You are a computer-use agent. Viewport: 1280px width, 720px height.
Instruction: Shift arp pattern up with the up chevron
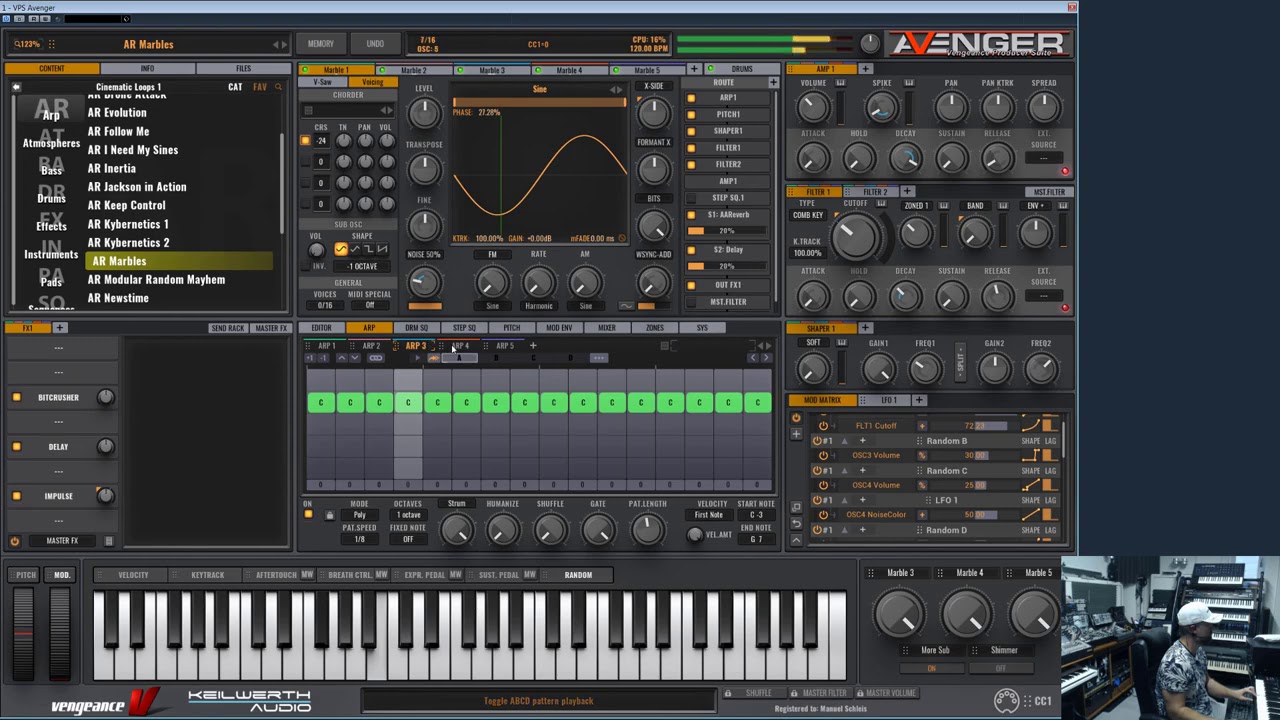pyautogui.click(x=341, y=358)
